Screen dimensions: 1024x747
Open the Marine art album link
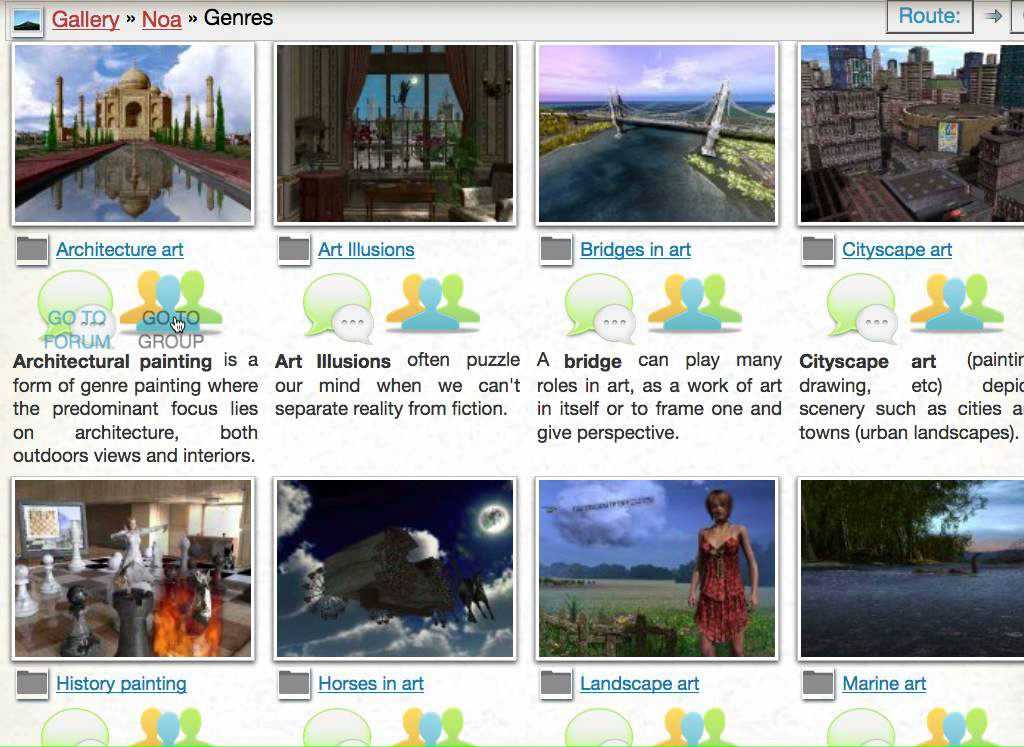(884, 684)
